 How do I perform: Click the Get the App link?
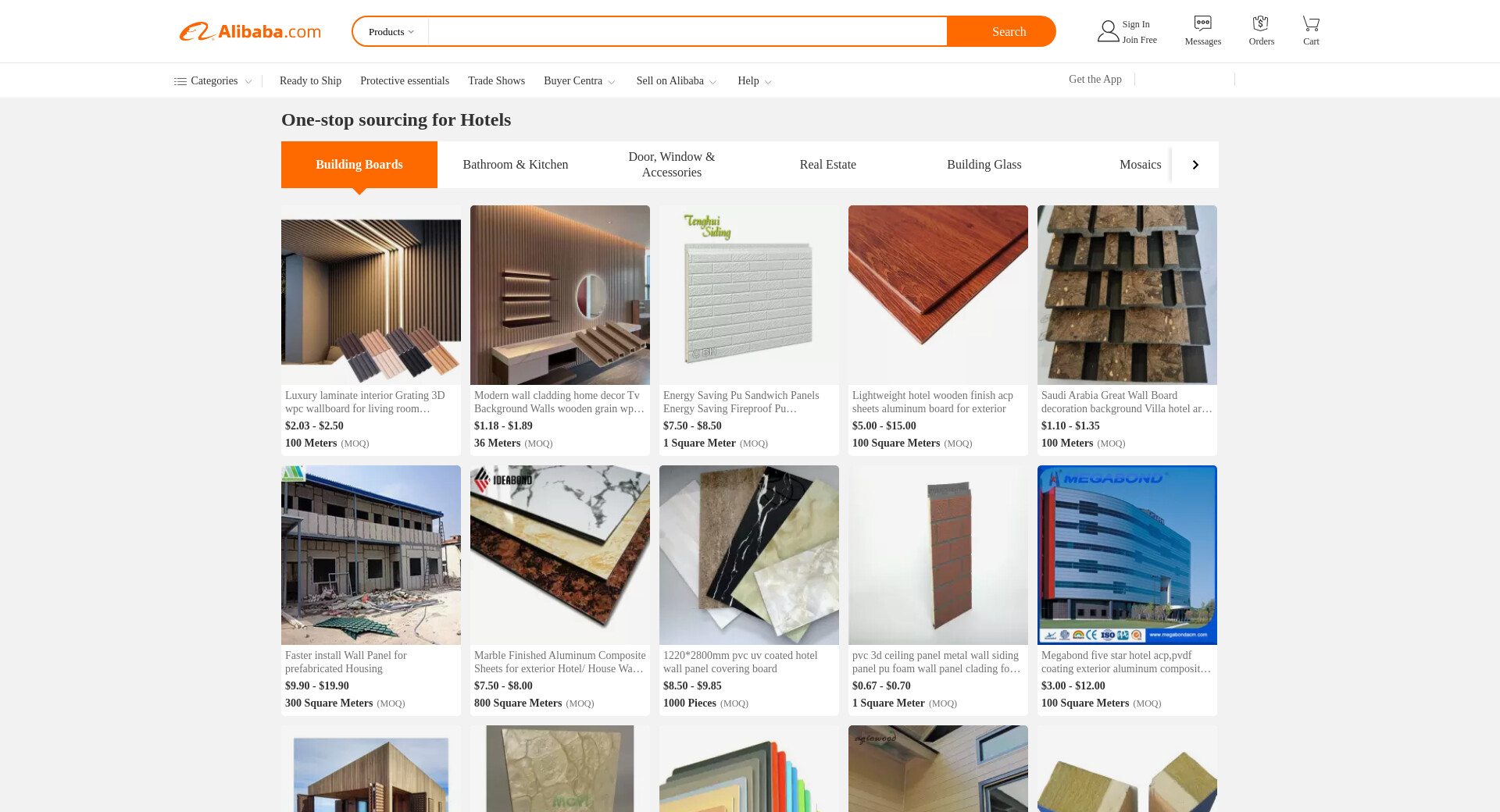pos(1095,80)
